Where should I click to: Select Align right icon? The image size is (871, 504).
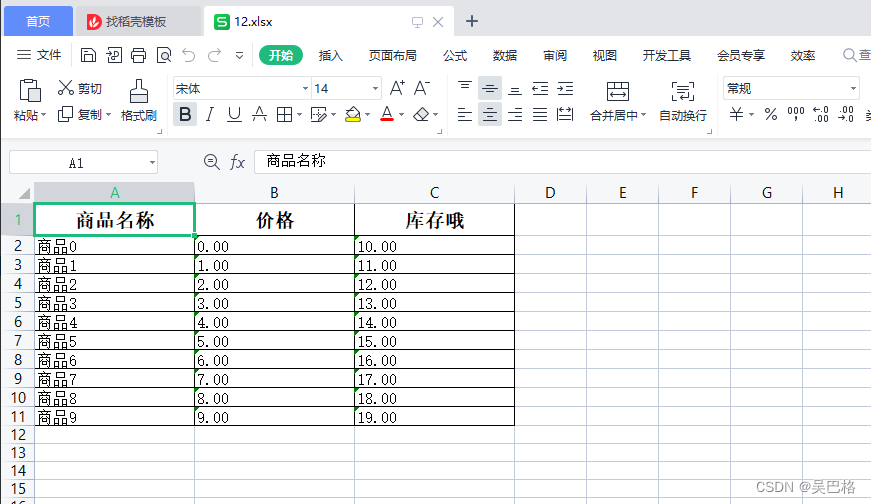click(515, 114)
